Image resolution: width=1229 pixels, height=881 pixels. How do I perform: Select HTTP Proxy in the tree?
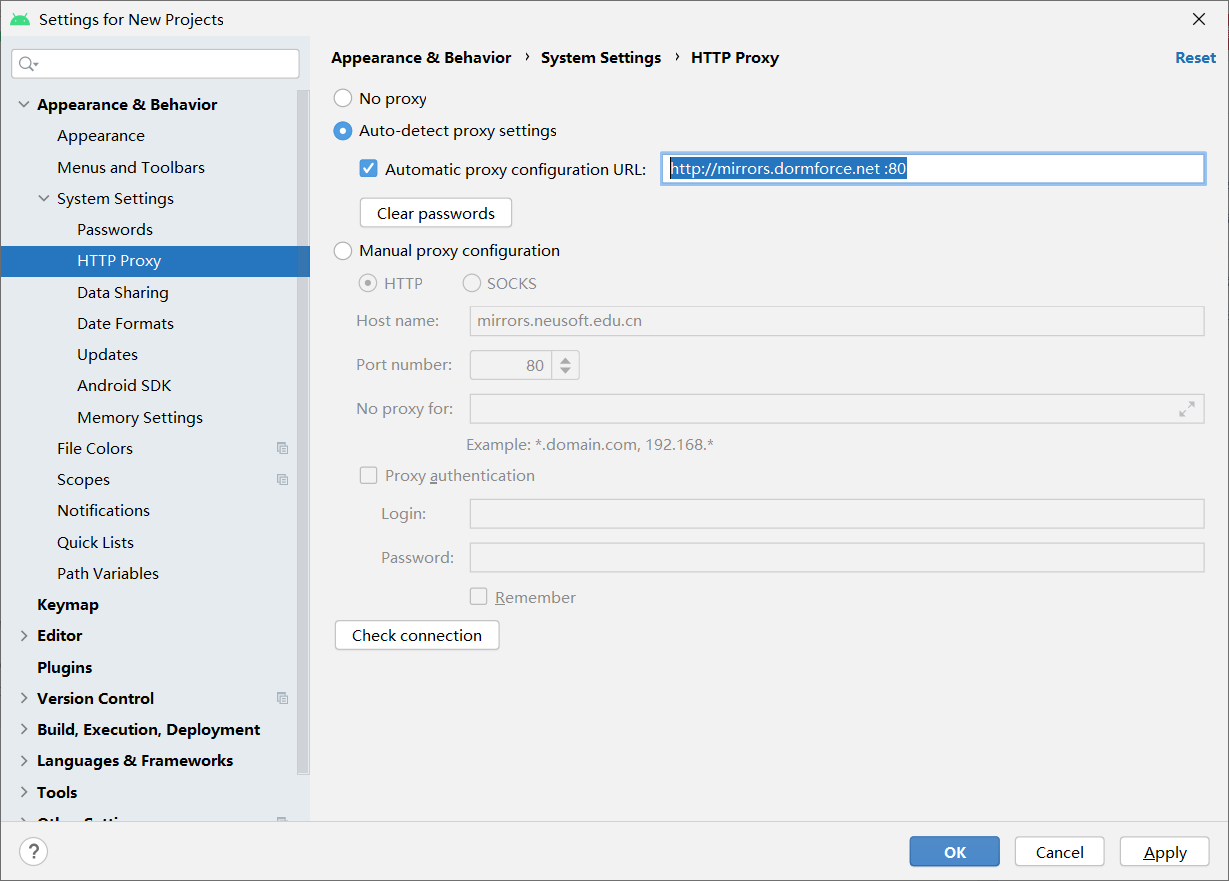155,261
